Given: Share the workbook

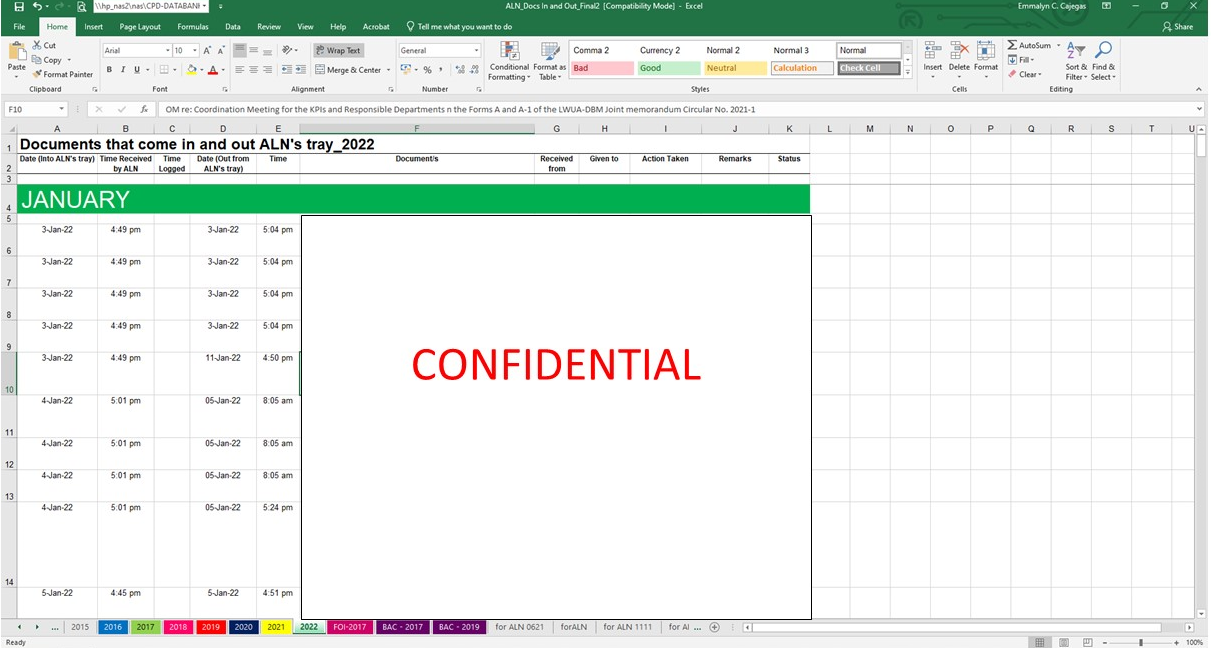Looking at the screenshot, I should coord(1177,27).
